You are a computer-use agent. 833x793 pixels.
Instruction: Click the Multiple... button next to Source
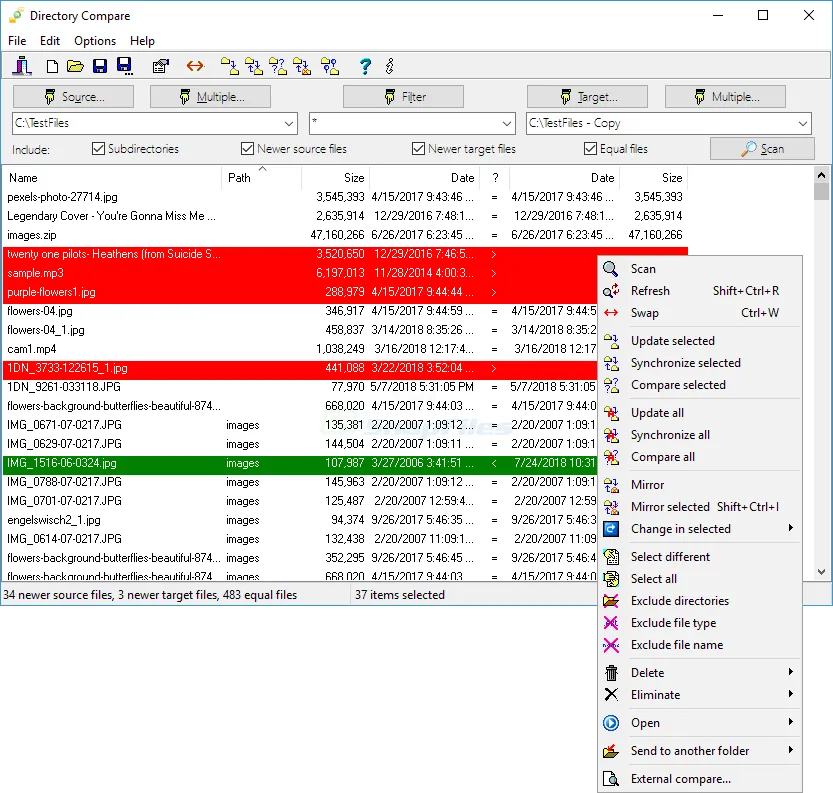210,97
